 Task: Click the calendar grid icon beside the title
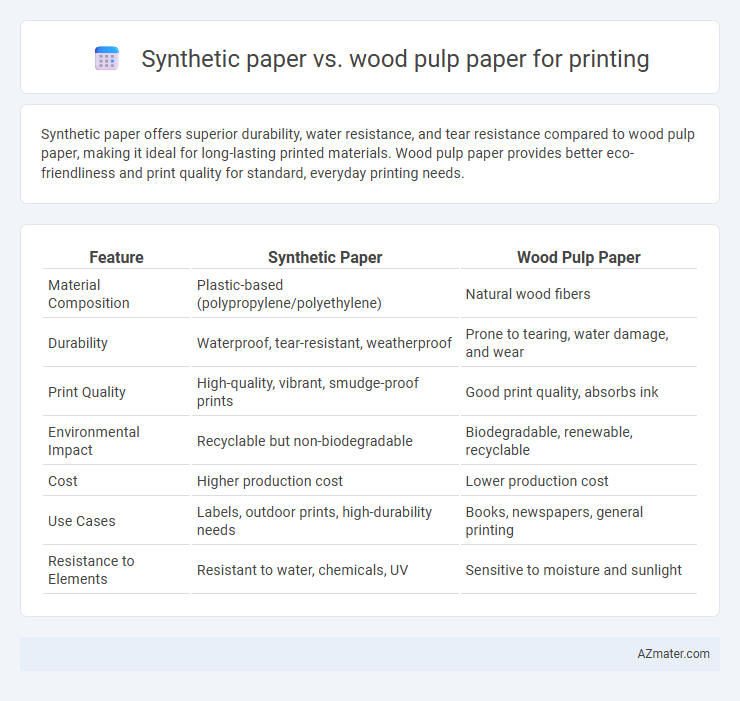pos(107,59)
